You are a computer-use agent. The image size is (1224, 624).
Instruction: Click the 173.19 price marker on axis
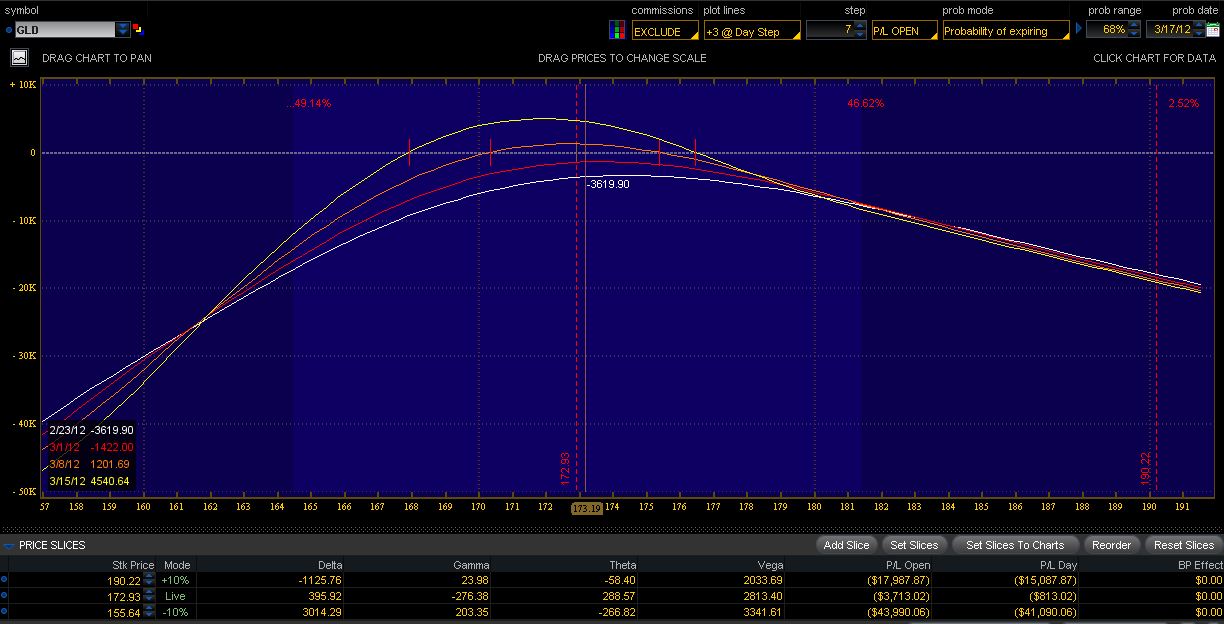click(586, 508)
